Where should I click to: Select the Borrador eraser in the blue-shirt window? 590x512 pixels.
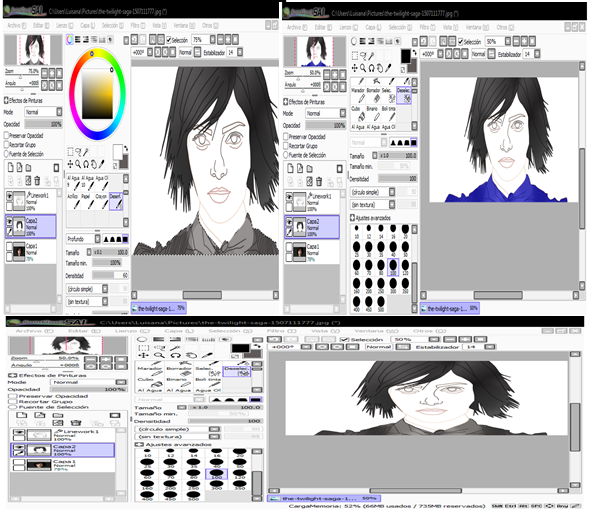tap(373, 96)
